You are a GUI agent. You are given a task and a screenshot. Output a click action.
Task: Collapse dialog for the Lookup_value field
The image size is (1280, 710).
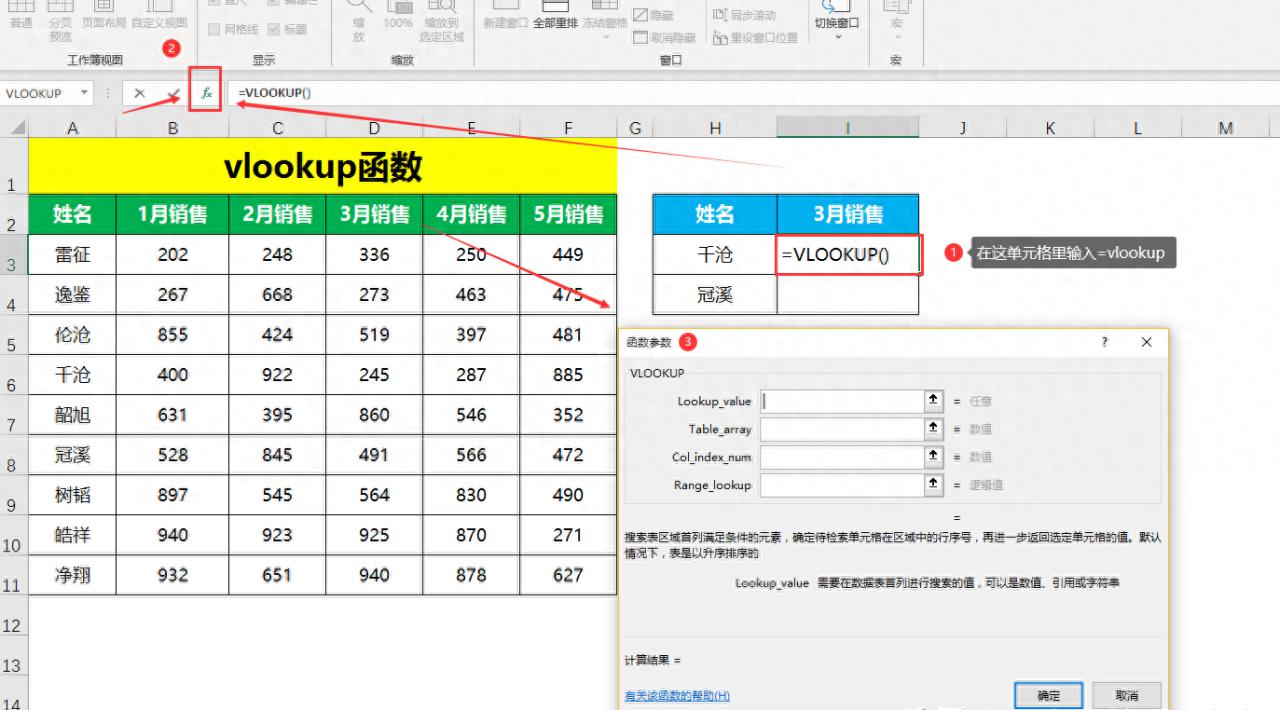coord(934,401)
